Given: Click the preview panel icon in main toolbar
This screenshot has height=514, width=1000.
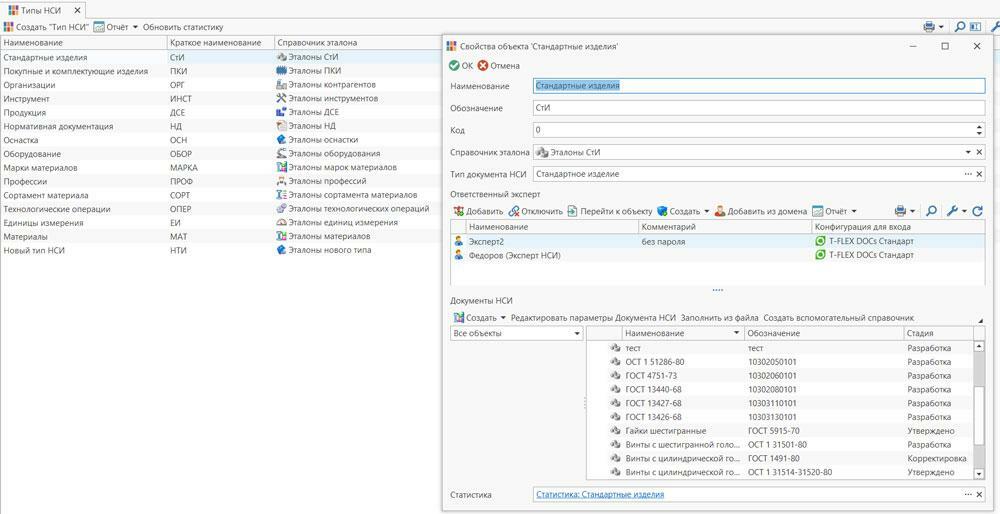Looking at the screenshot, I should click(x=975, y=27).
